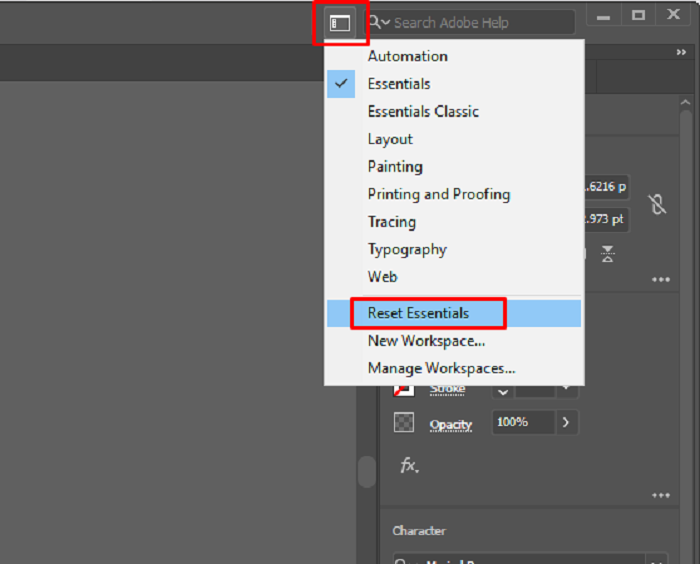Open the Stroke weight dropdown
Image resolution: width=700 pixels, height=564 pixels.
click(x=503, y=389)
